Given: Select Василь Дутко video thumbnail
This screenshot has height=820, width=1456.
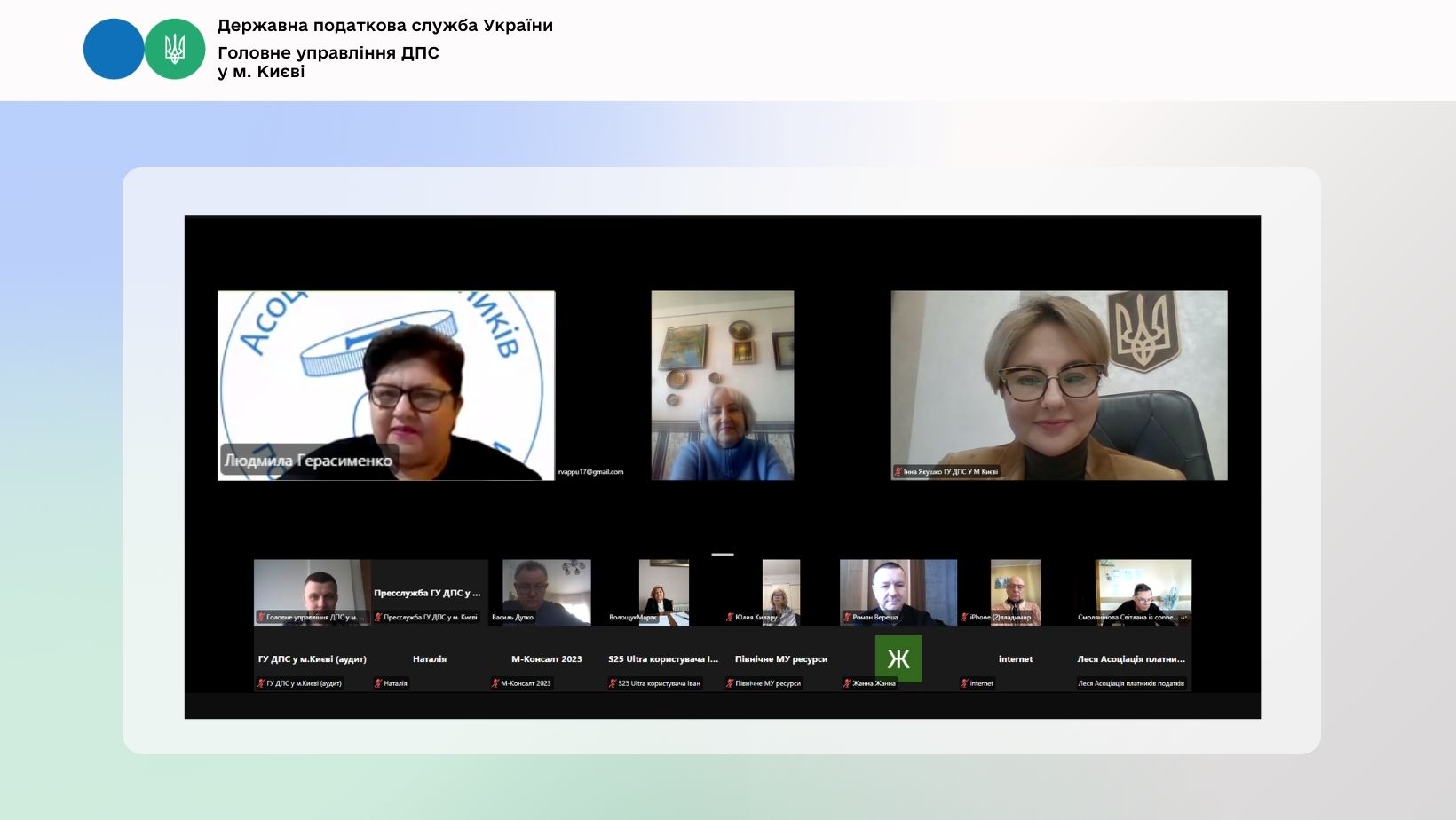Looking at the screenshot, I should click(546, 590).
